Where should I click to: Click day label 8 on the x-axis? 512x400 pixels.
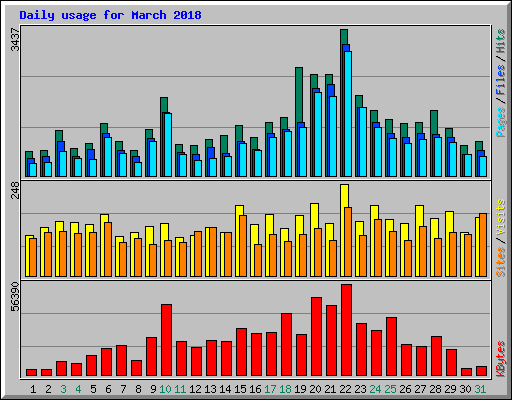click(x=138, y=389)
